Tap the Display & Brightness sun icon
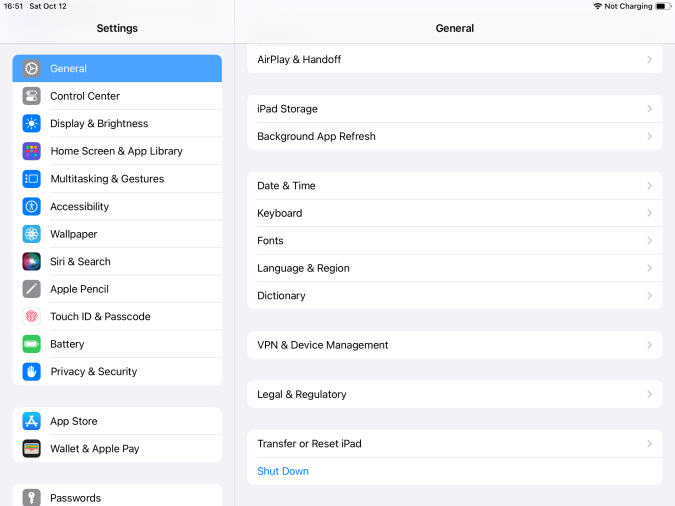Viewport: 675px width, 506px height. tap(31, 124)
